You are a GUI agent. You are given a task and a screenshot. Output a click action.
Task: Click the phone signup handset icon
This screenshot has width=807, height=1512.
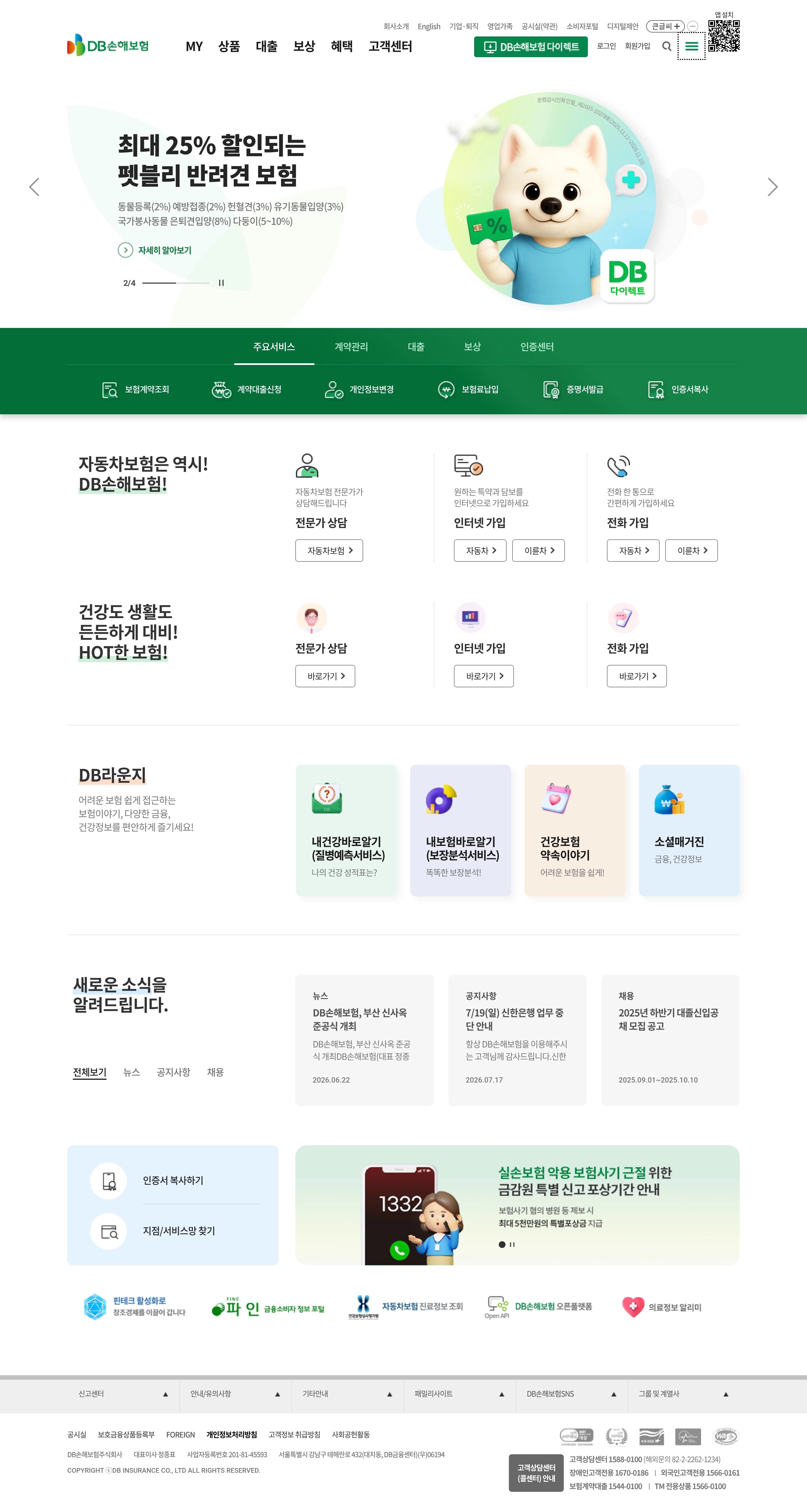[x=619, y=466]
